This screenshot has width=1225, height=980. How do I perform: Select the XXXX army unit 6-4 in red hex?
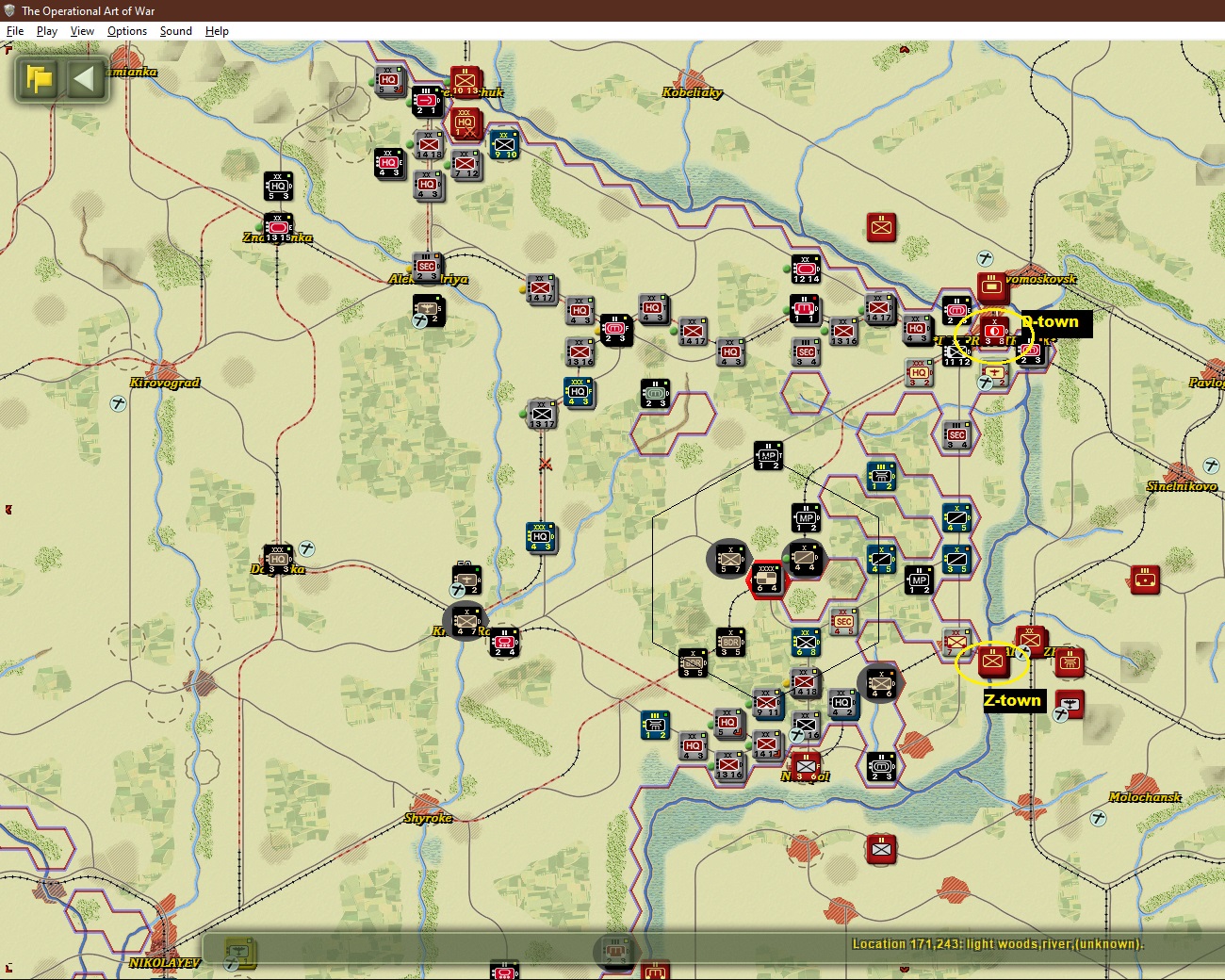(767, 580)
